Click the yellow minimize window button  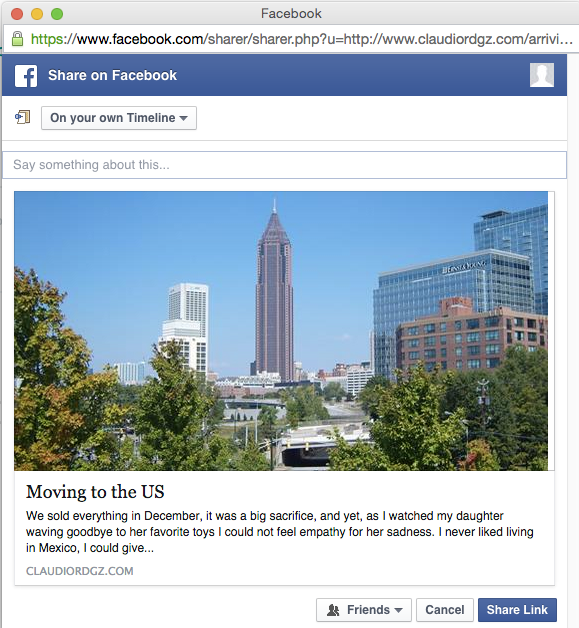pos(37,14)
